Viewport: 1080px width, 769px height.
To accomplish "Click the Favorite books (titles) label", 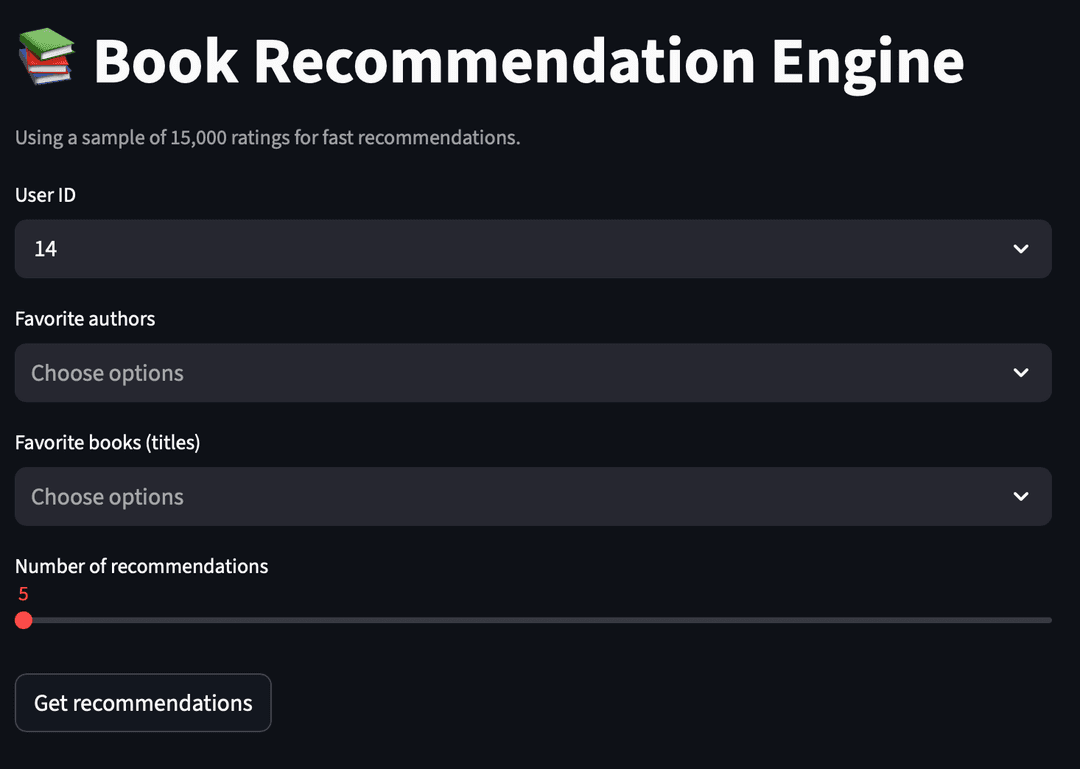I will point(107,442).
